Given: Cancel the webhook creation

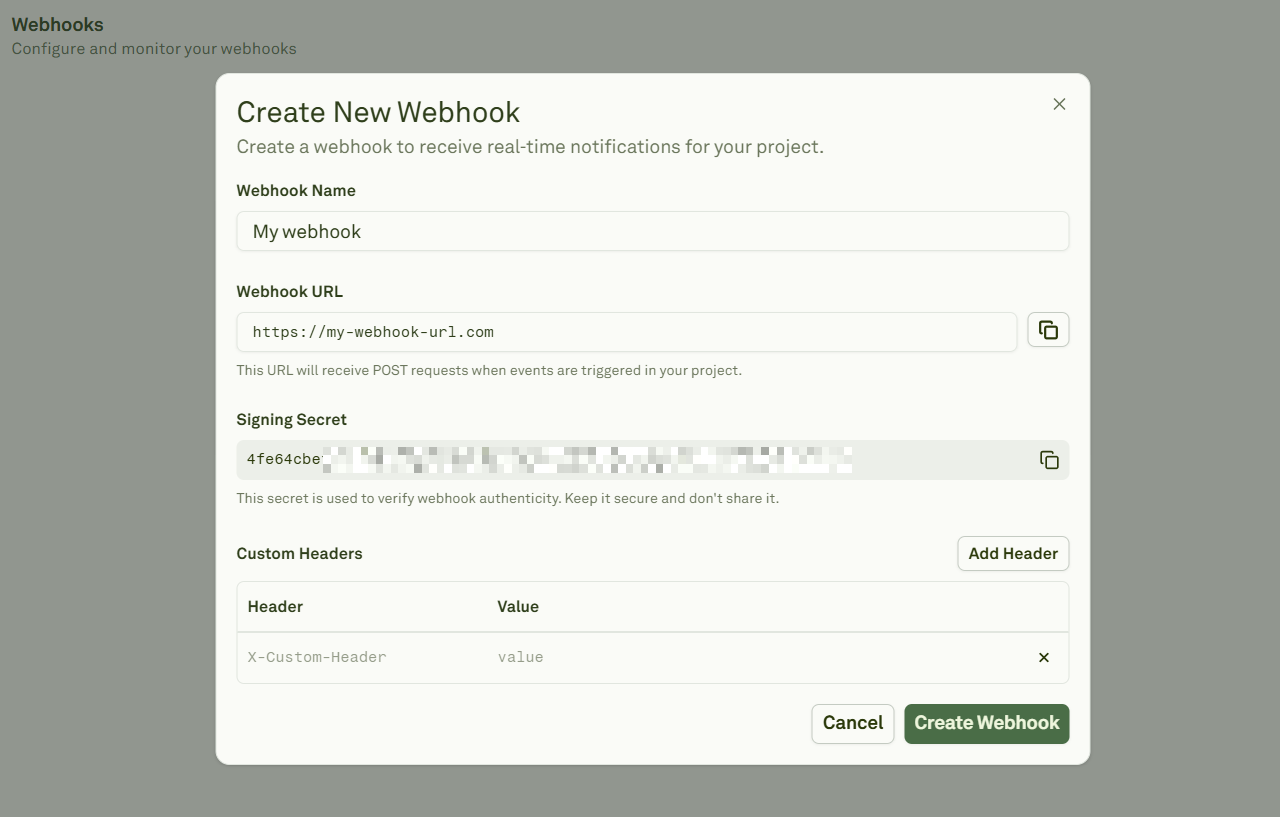Looking at the screenshot, I should point(852,723).
